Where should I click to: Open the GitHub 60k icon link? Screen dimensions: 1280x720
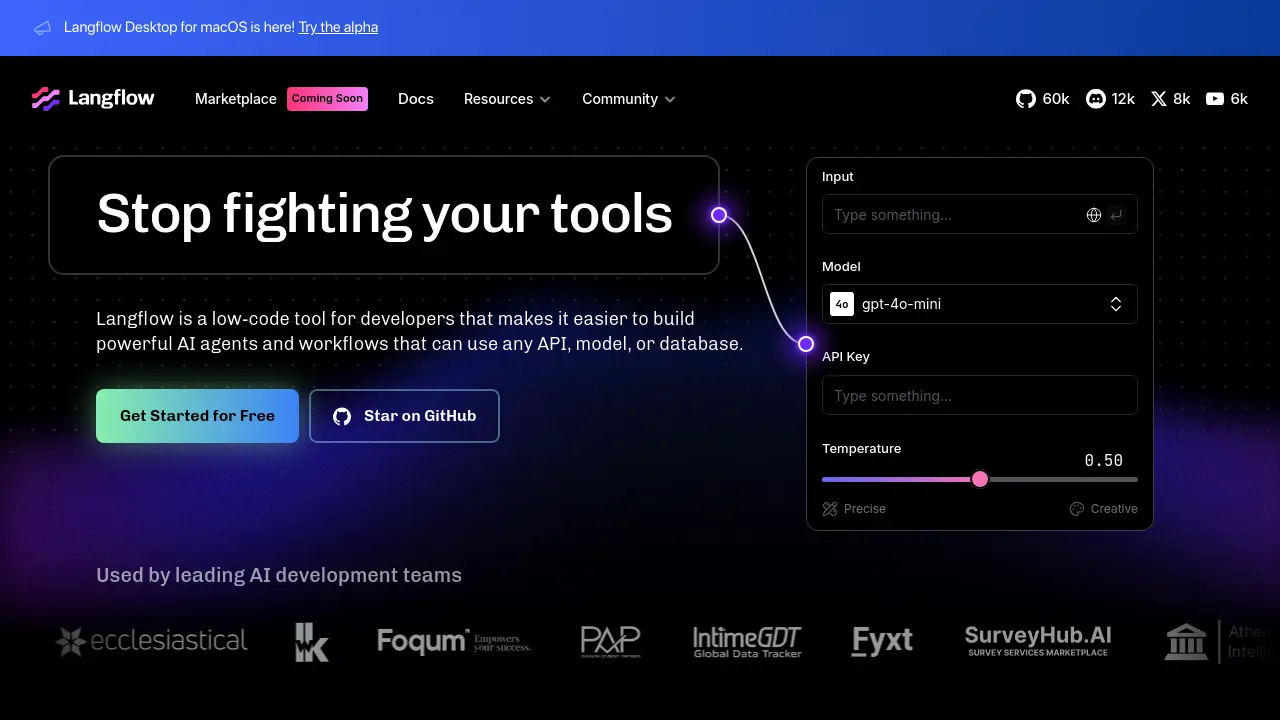coord(1042,99)
